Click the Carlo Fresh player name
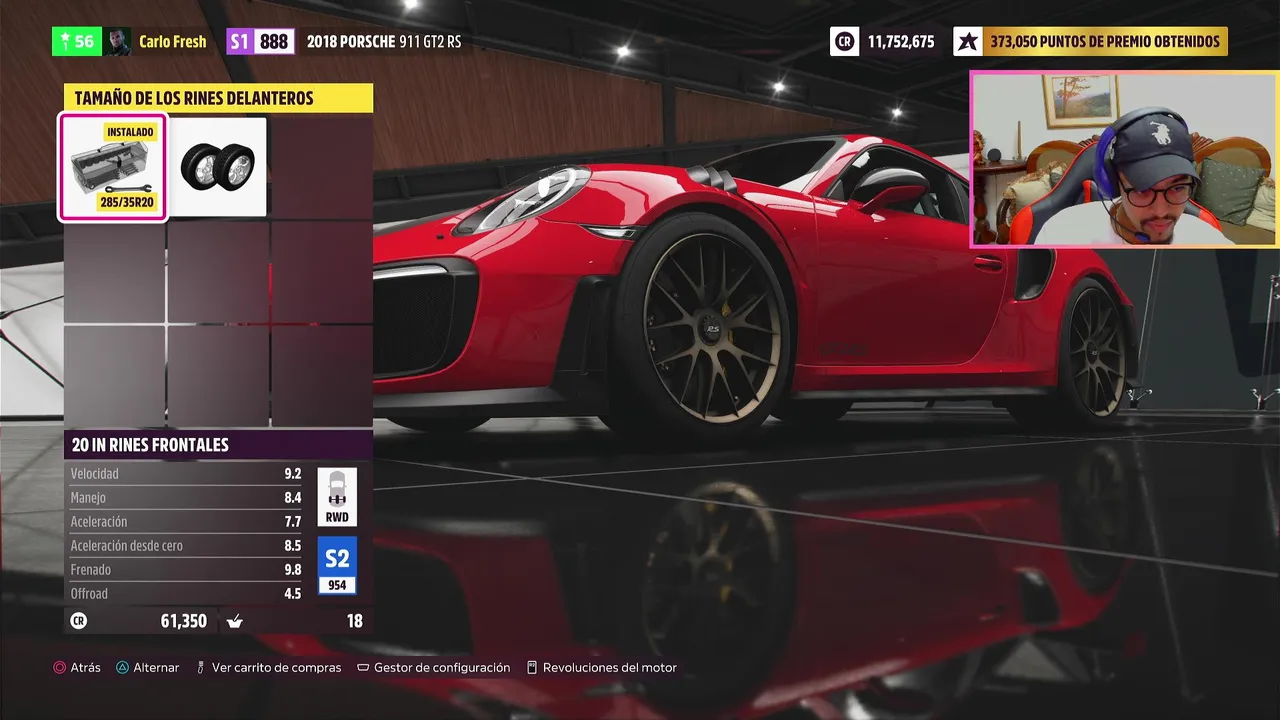Viewport: 1280px width, 720px height. pos(173,41)
